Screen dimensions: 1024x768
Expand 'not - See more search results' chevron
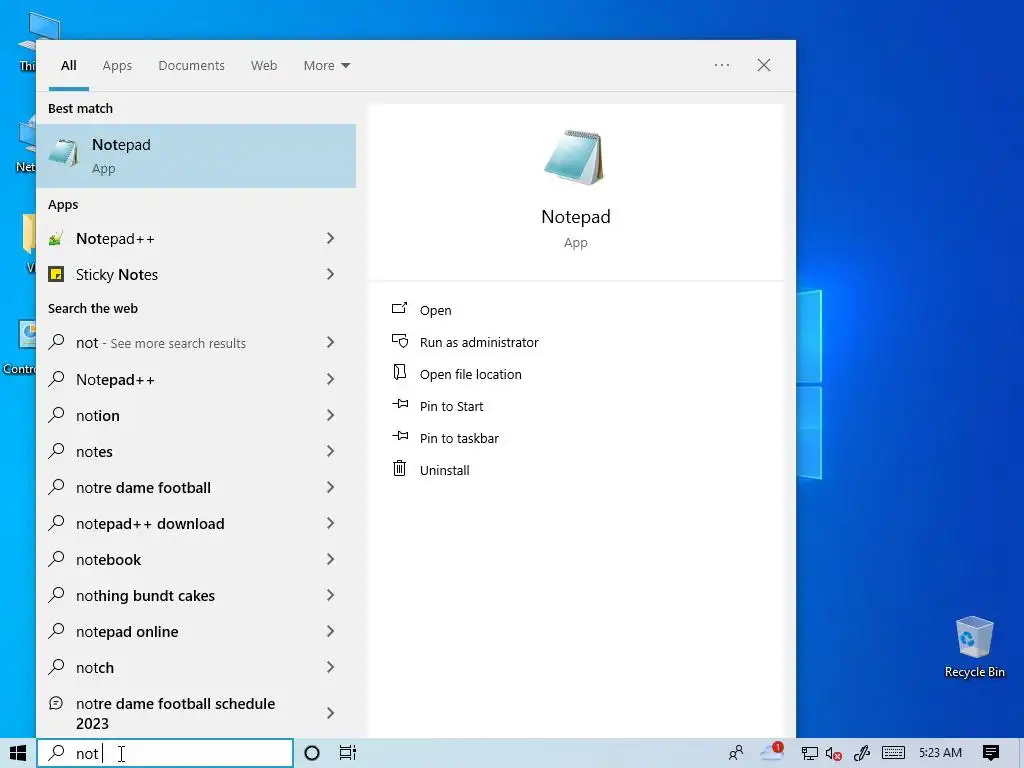pyautogui.click(x=330, y=342)
